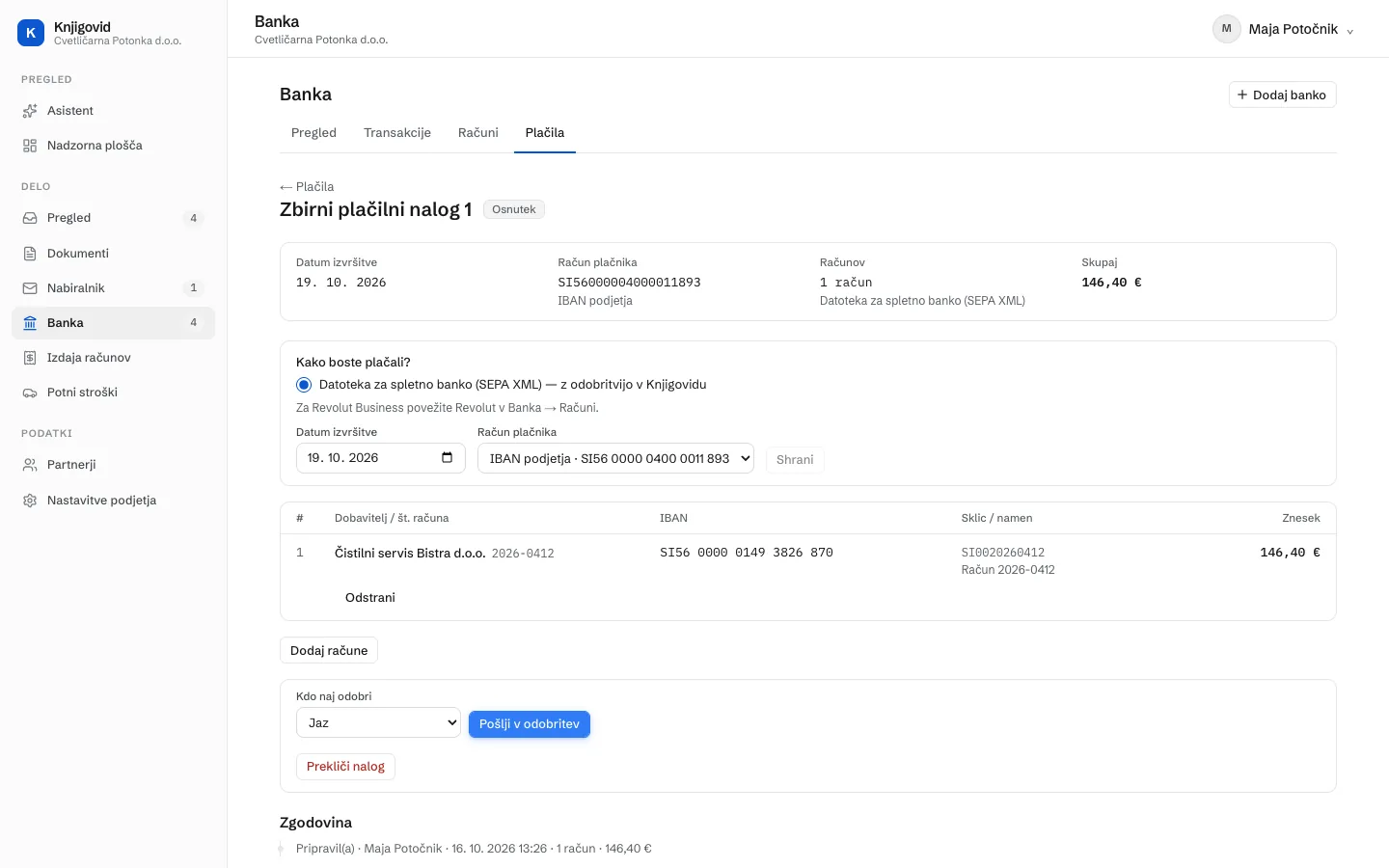
Task: Click the Račun 2026-0412 purpose text
Action: (1008, 570)
